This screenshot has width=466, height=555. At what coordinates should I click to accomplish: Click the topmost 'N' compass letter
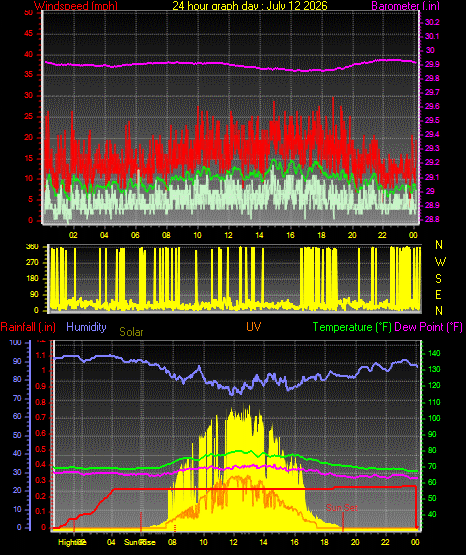[x=439, y=245]
